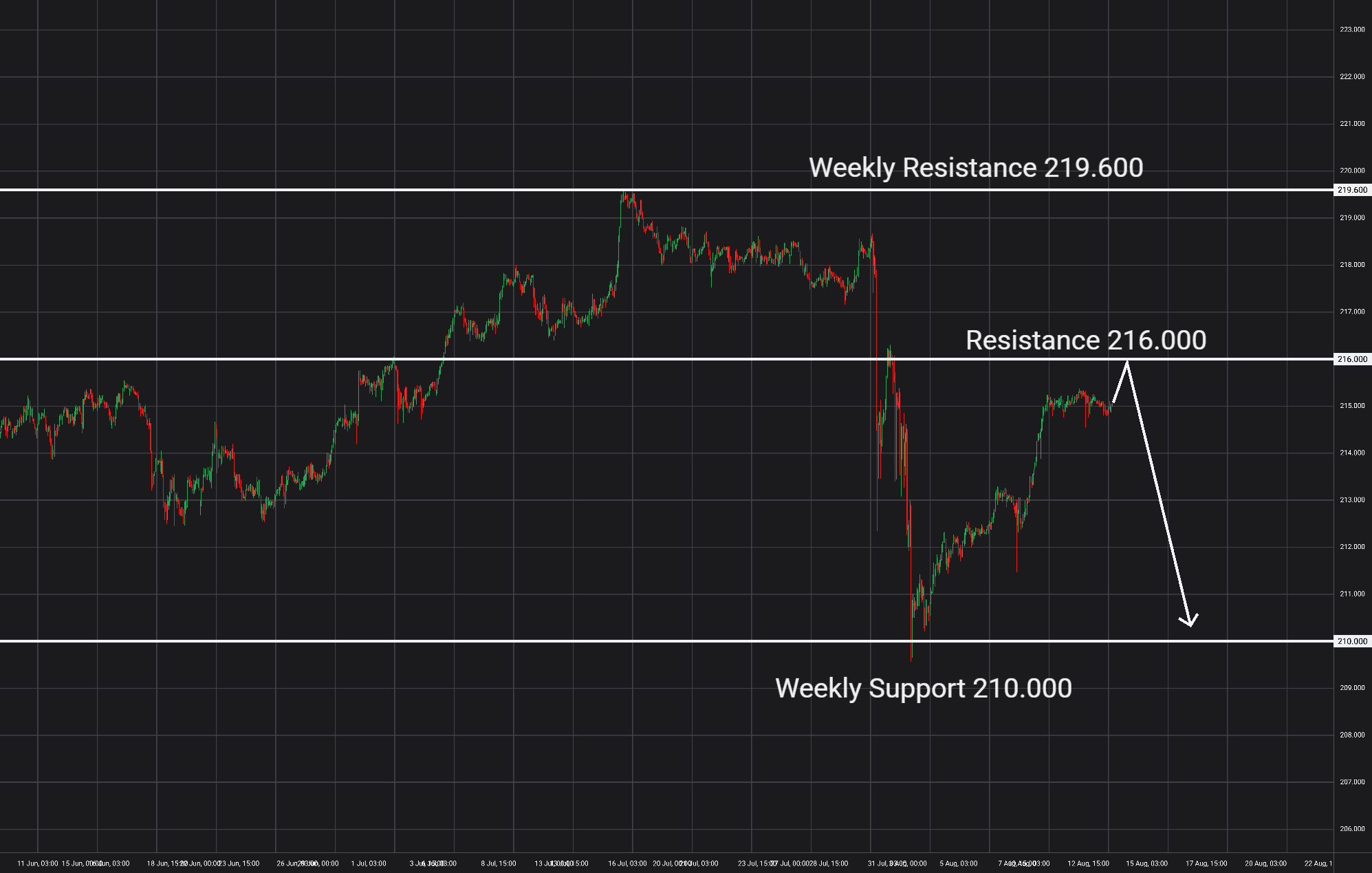Click the 213.000 price axis label

pyautogui.click(x=1352, y=500)
